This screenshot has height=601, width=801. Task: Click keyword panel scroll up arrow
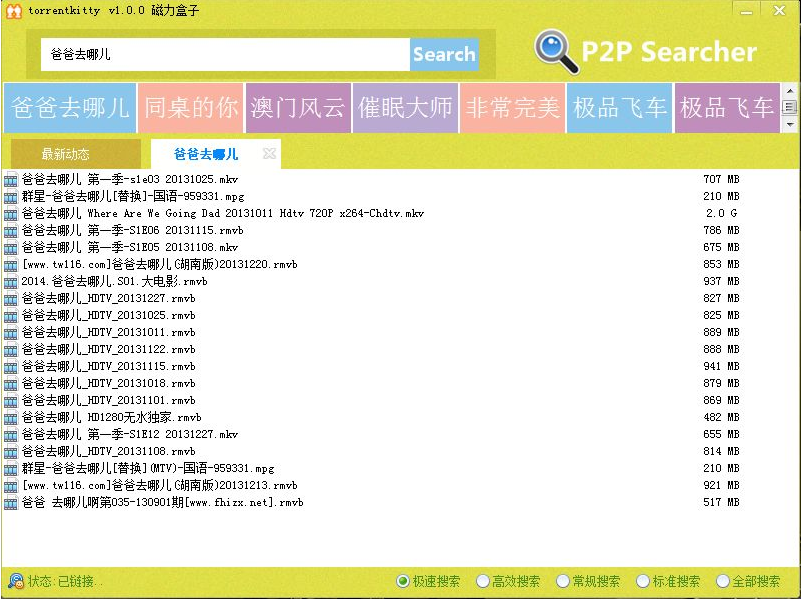point(790,91)
